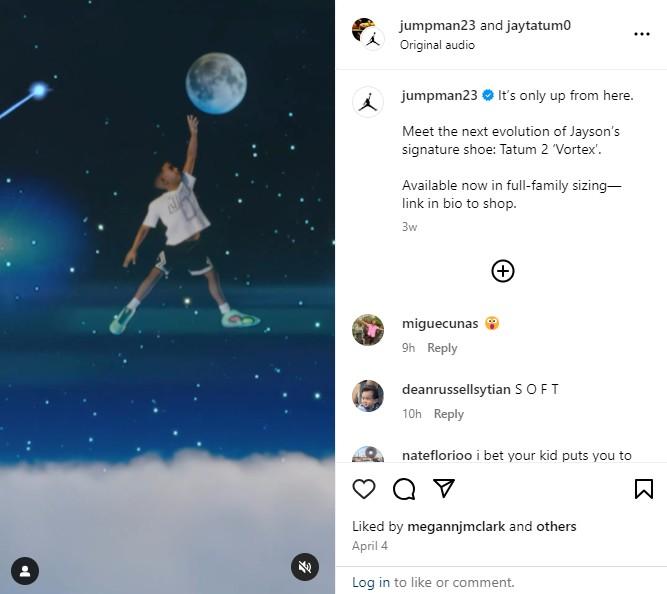Open jumpman23 profile picture beside caption

pyautogui.click(x=368, y=102)
